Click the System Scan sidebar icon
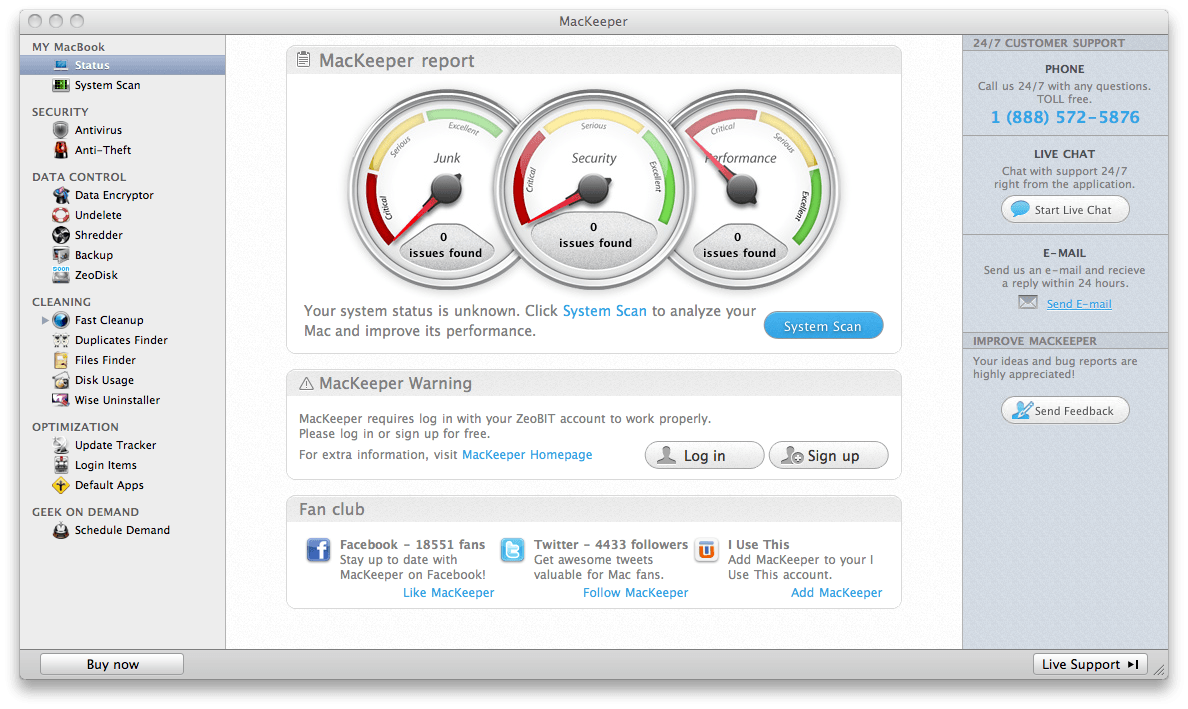This screenshot has height=709, width=1188. pyautogui.click(x=61, y=85)
